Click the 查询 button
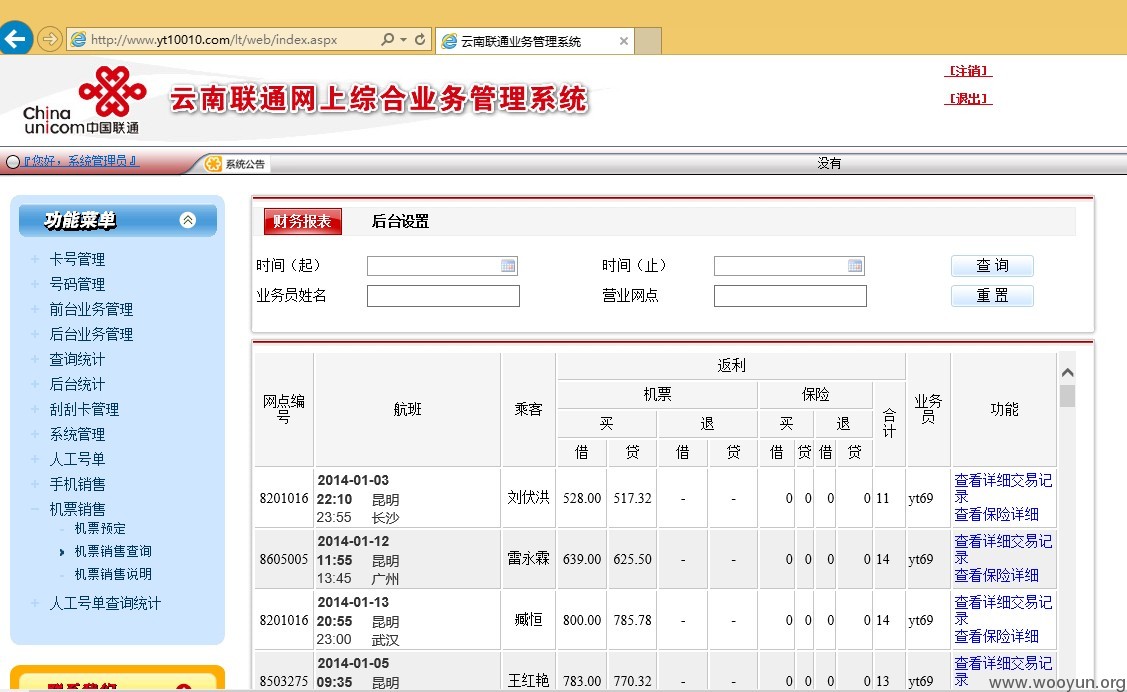 click(x=993, y=266)
